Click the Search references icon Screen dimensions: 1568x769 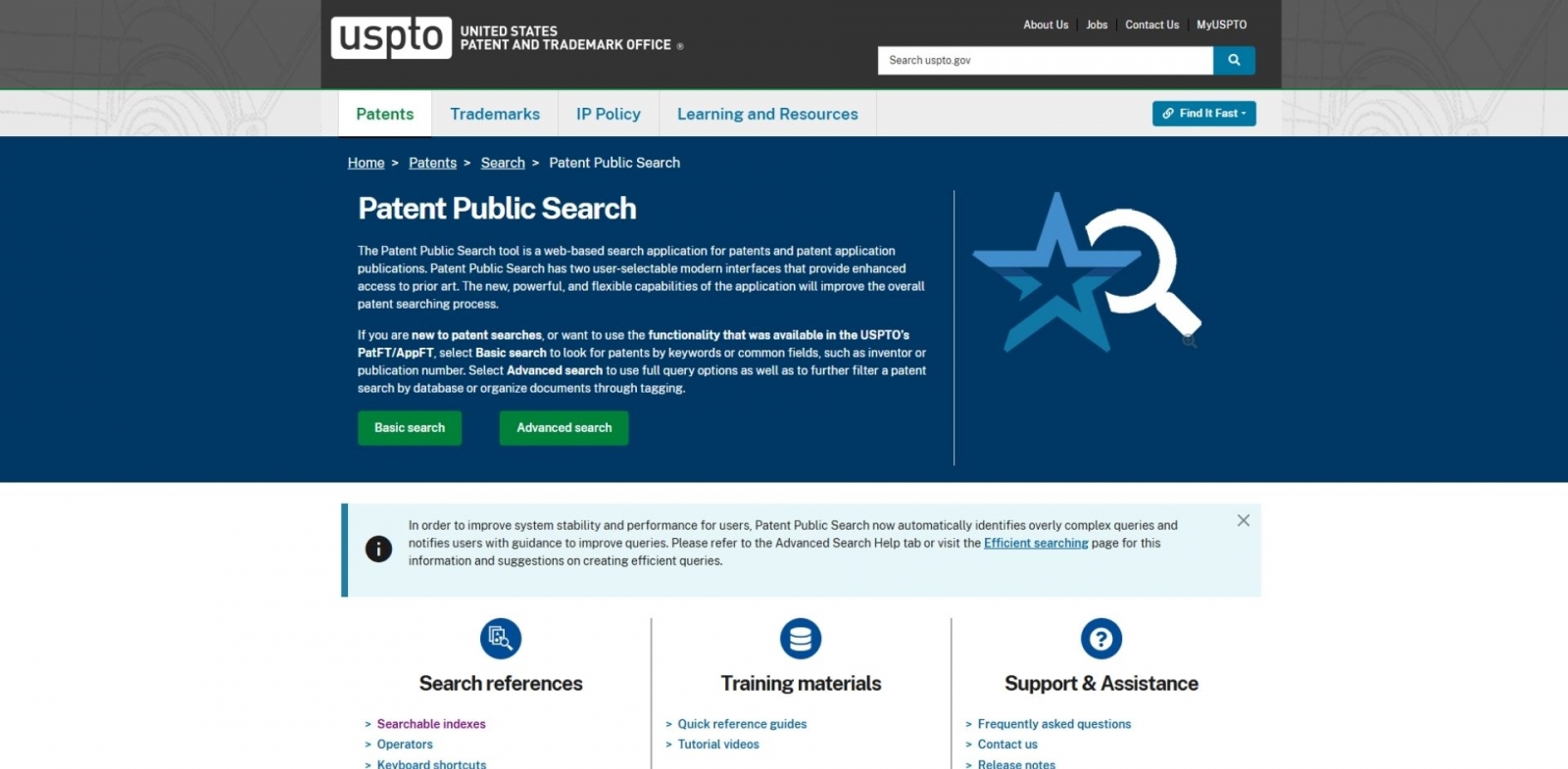pyautogui.click(x=501, y=639)
